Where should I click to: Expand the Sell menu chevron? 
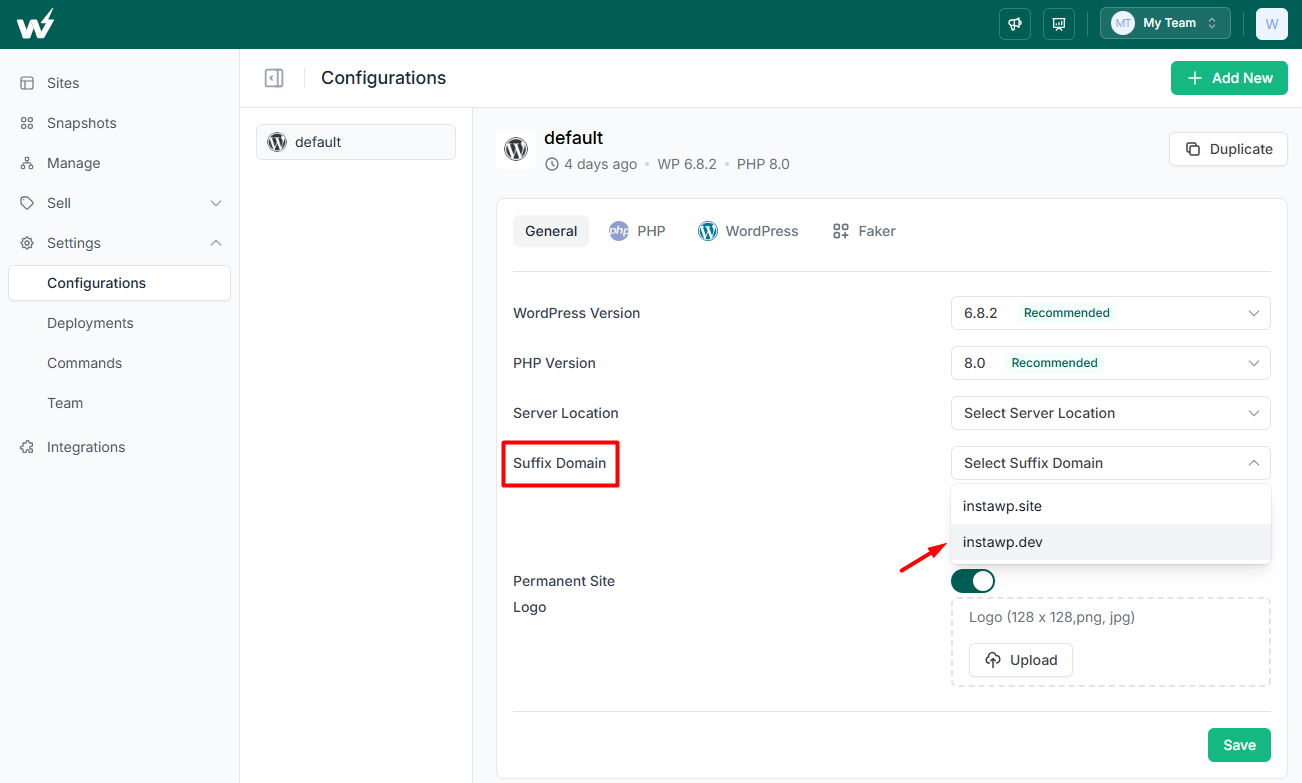[x=216, y=203]
